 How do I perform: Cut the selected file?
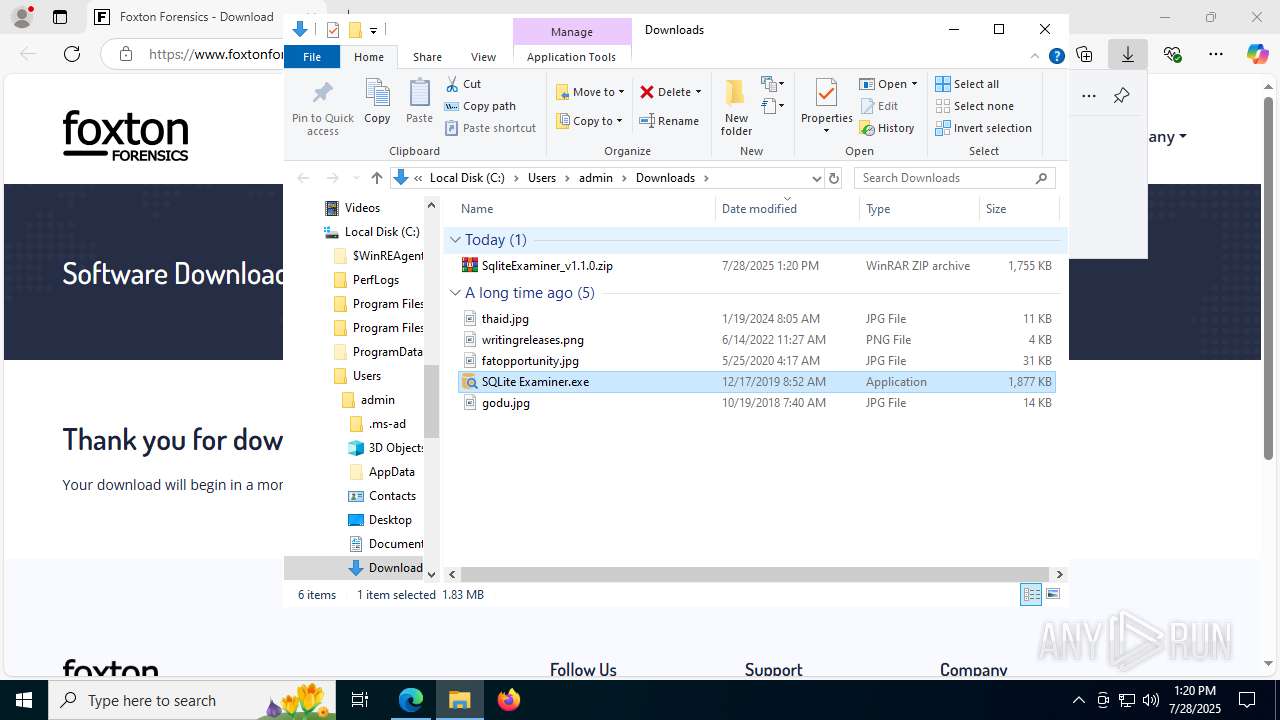463,84
